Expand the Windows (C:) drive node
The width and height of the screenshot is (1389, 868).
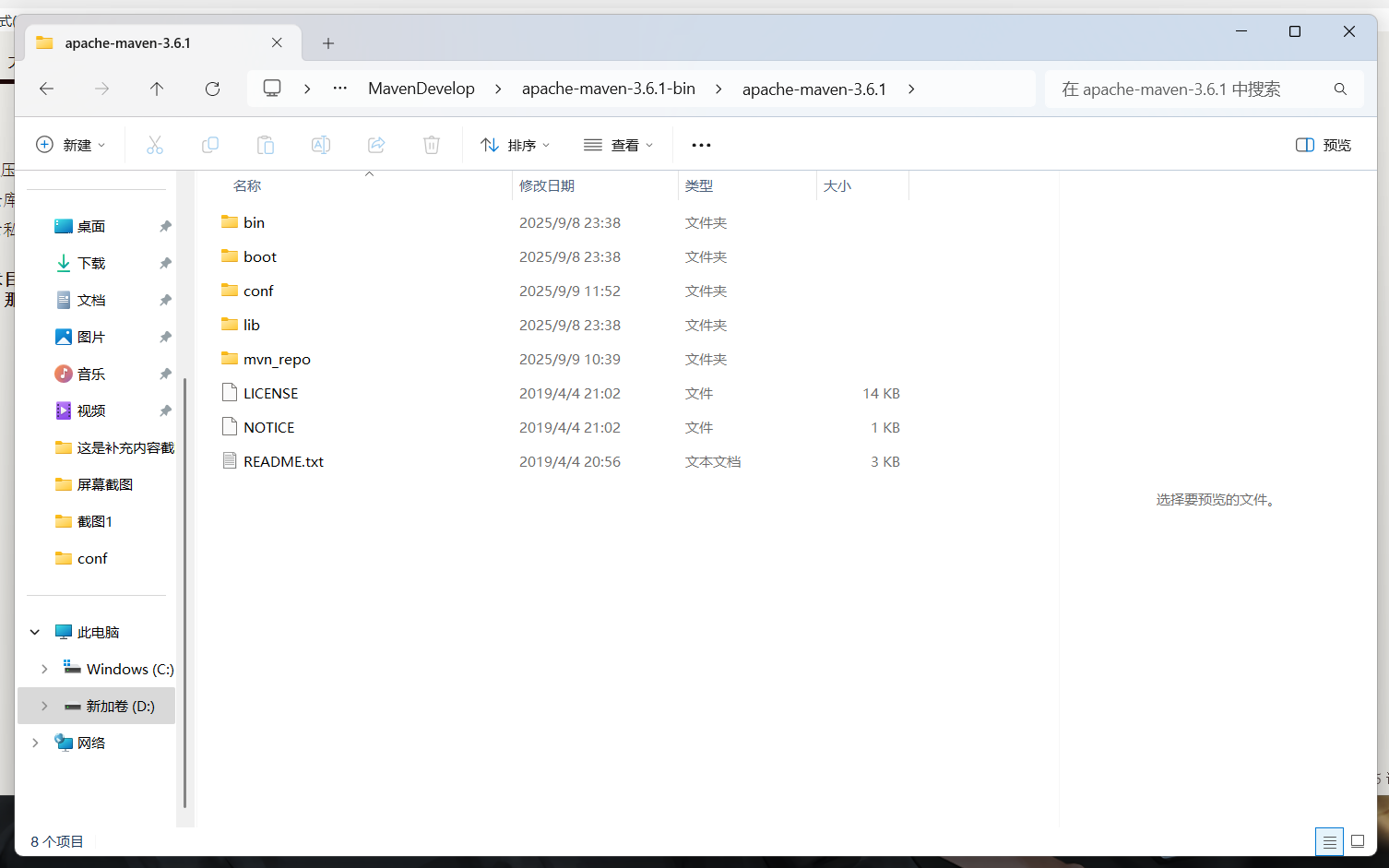[44, 669]
